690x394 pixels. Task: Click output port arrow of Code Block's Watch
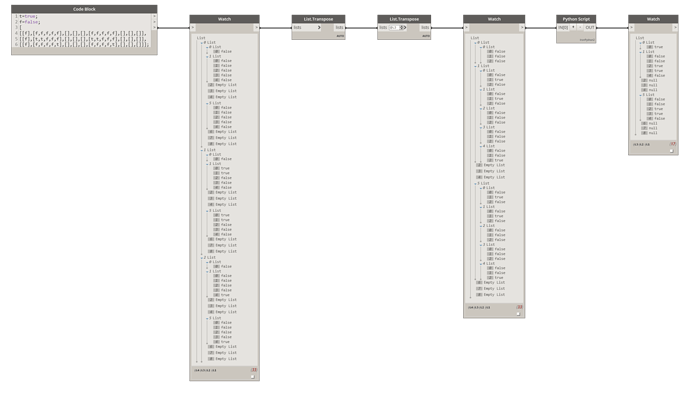point(256,28)
